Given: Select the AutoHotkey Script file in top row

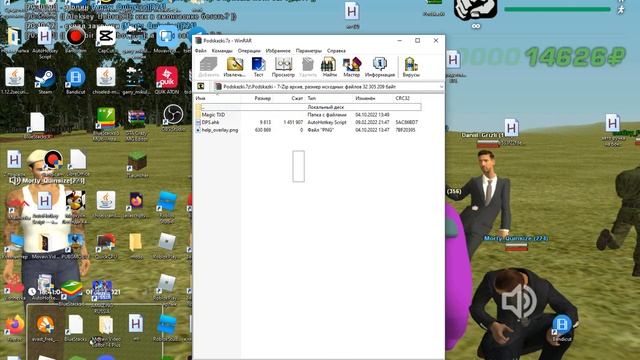Looking at the screenshot, I should click(45, 42).
